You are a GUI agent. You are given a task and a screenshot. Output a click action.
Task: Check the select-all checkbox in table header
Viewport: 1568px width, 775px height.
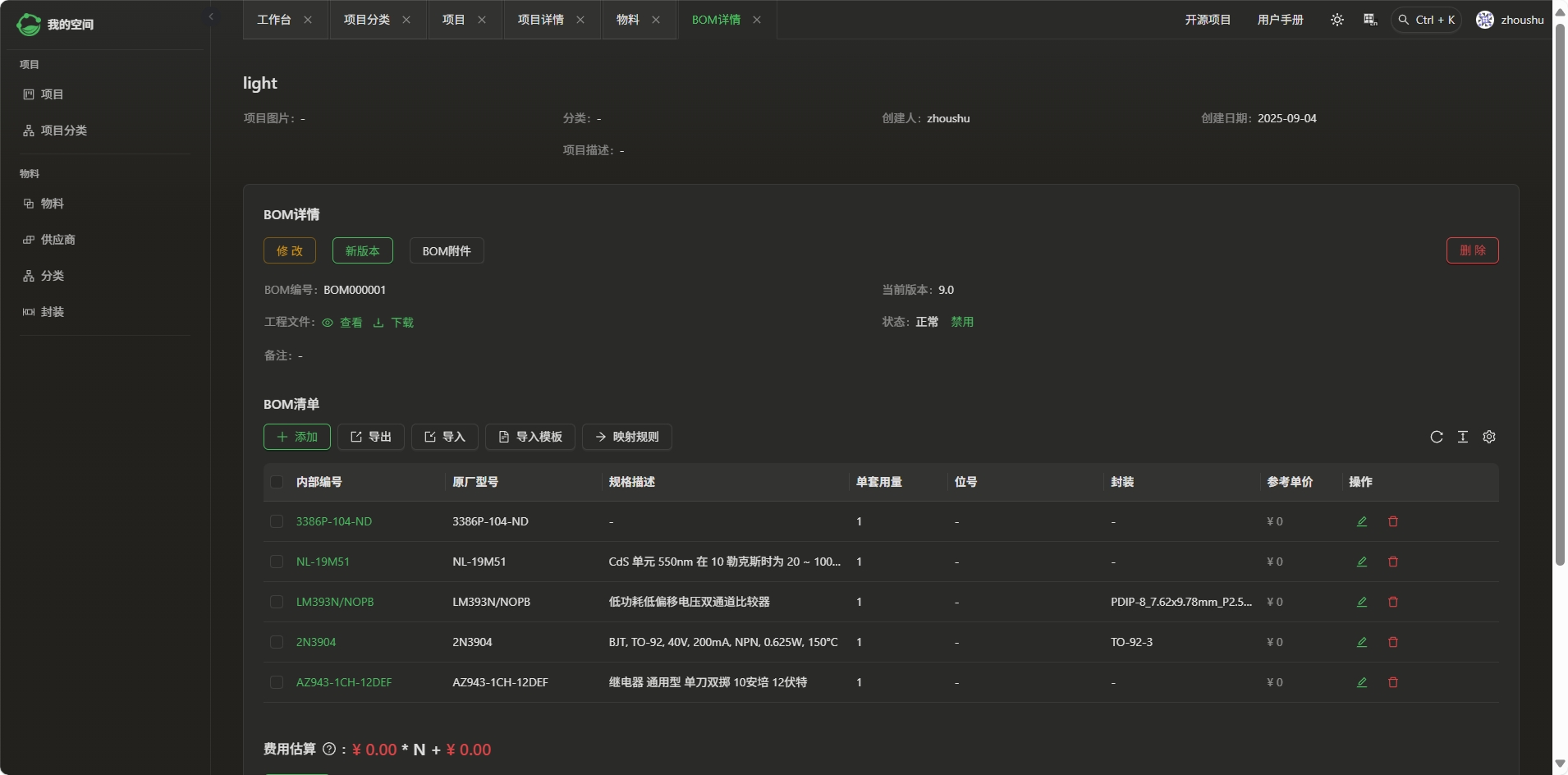point(277,482)
